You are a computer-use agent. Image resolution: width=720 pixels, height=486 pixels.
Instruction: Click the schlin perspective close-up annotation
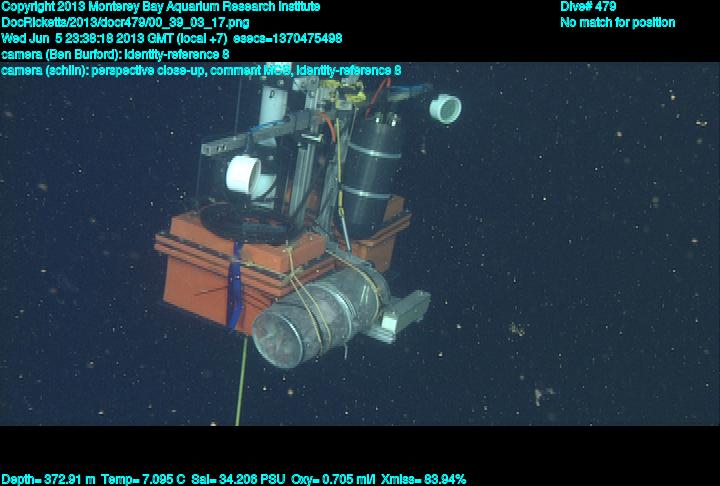tap(200, 70)
